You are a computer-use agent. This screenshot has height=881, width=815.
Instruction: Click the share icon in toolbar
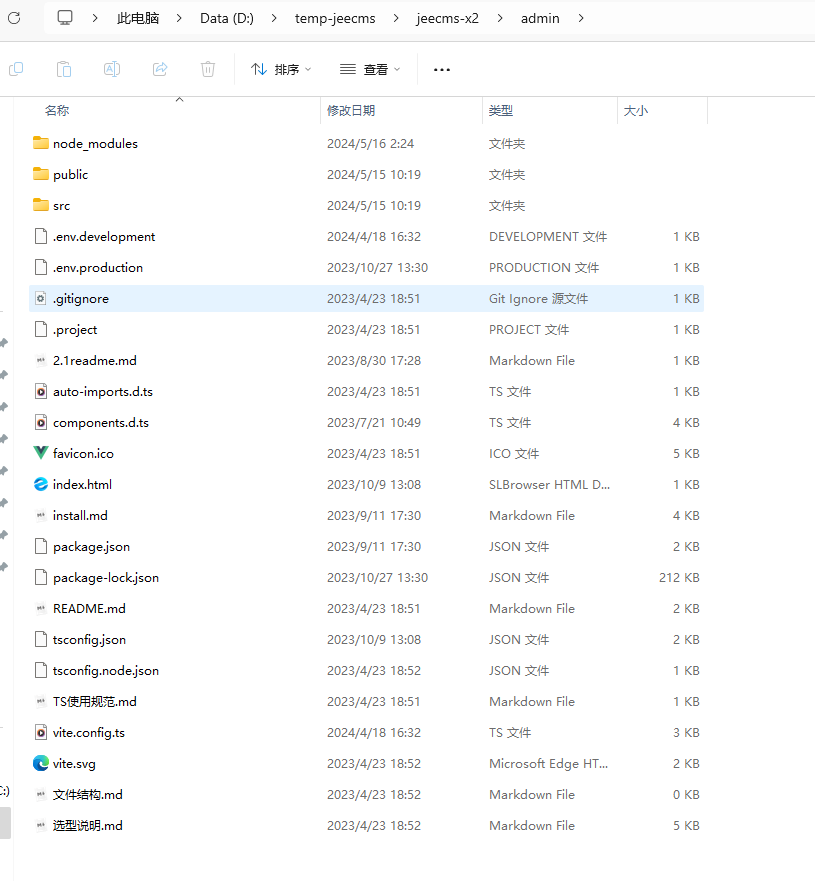point(160,69)
